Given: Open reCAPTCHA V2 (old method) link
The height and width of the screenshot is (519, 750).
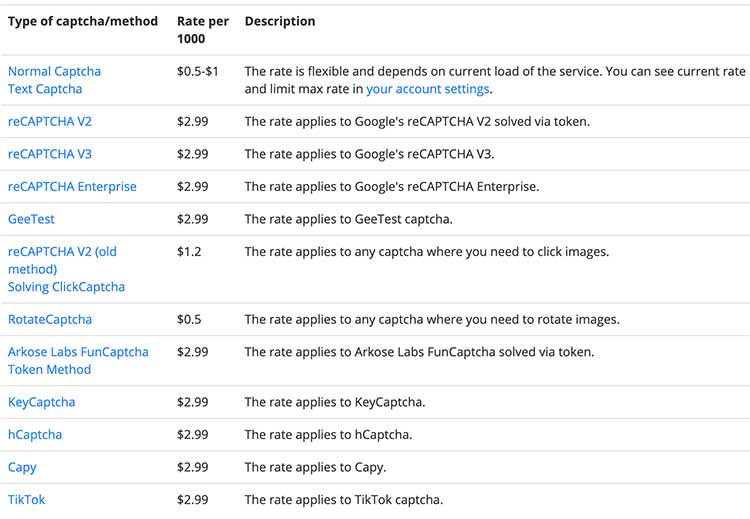Looking at the screenshot, I should [x=62, y=260].
